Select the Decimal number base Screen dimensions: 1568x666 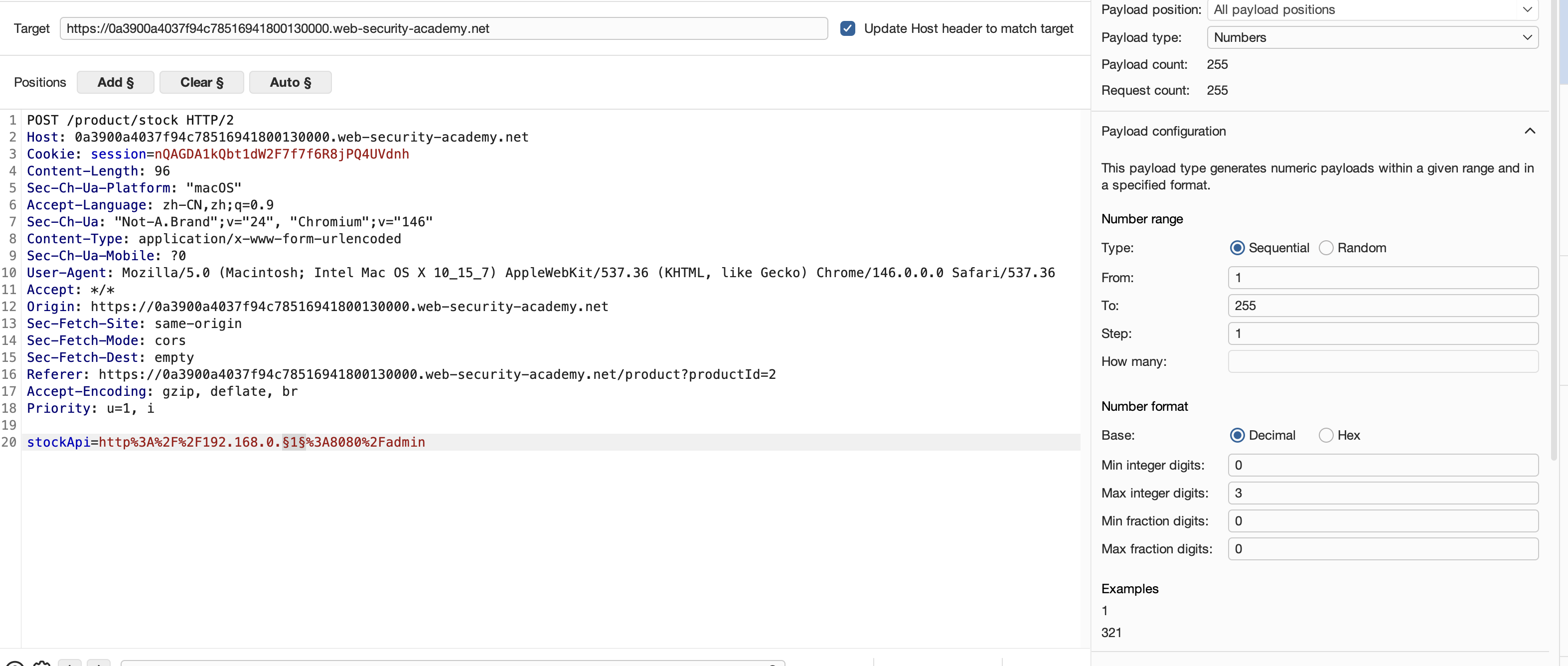tap(1237, 435)
